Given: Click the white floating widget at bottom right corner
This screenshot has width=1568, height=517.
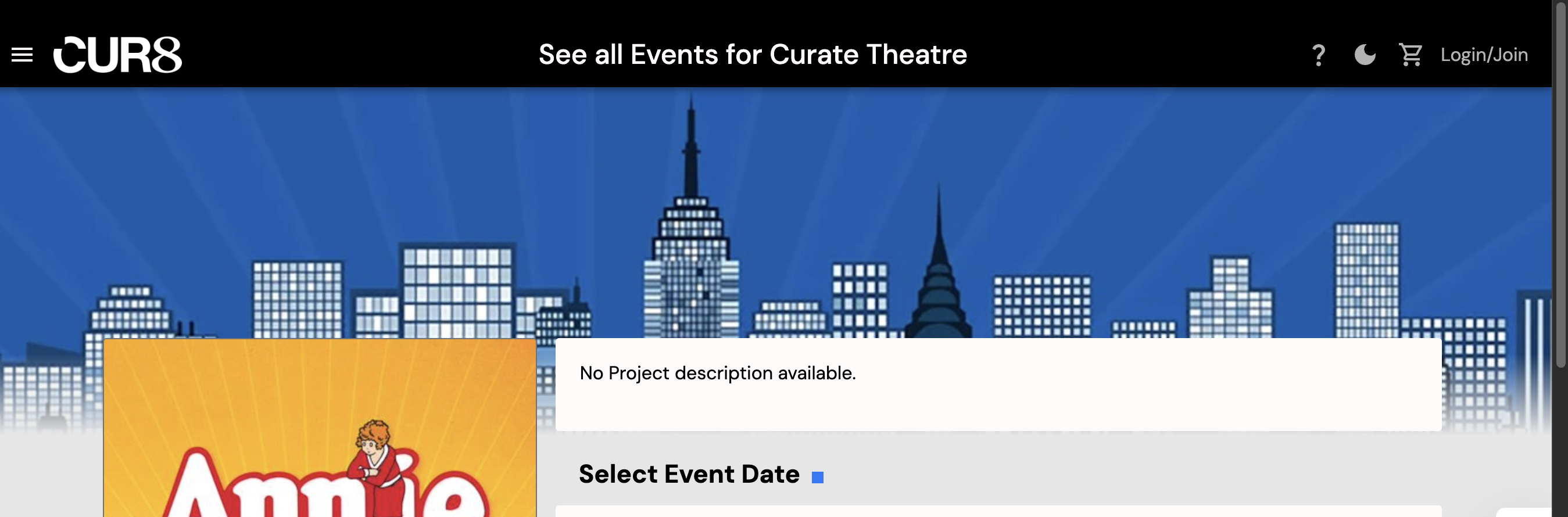Looking at the screenshot, I should (x=1524, y=512).
